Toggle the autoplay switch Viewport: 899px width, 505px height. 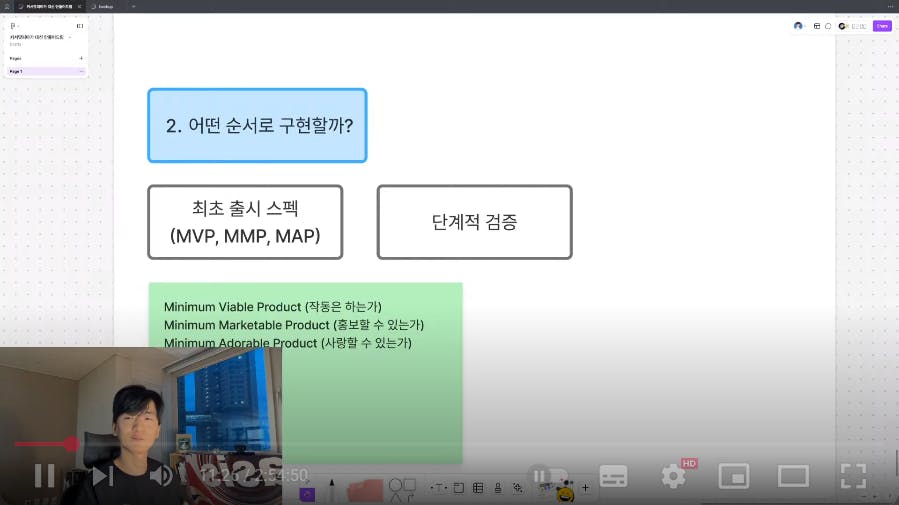point(548,476)
